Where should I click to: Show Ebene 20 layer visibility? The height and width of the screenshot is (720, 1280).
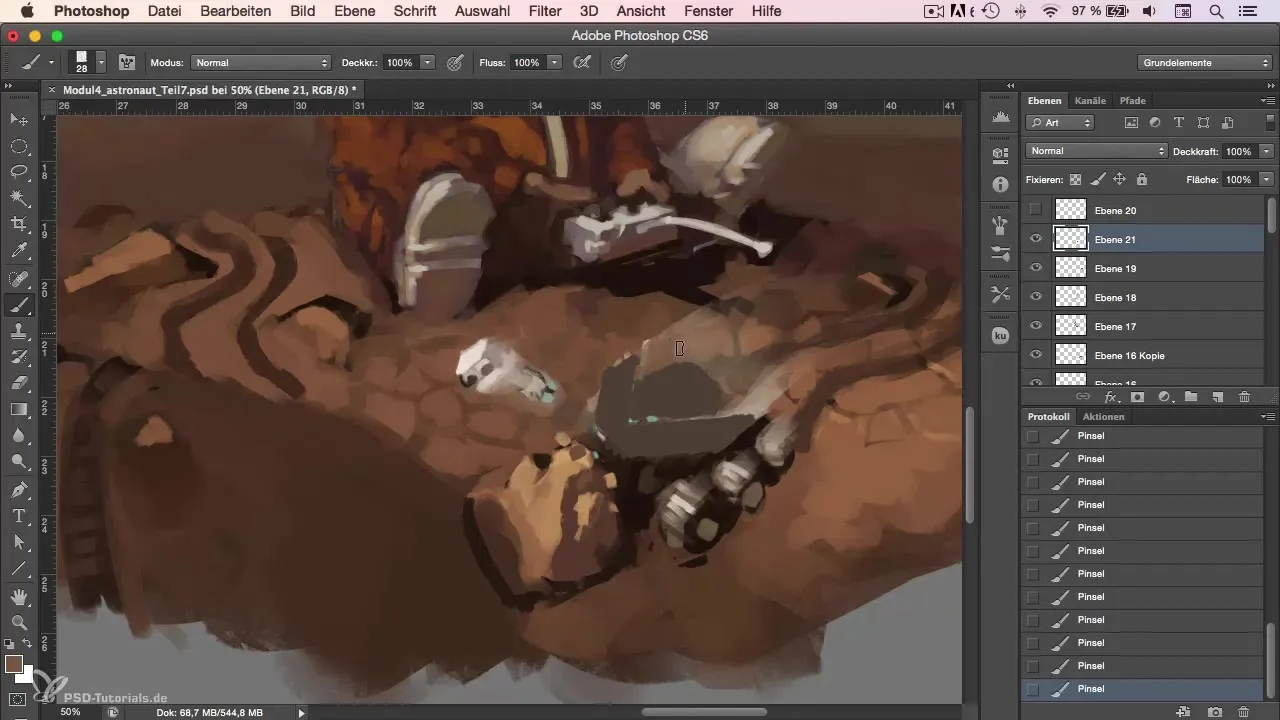click(1036, 210)
